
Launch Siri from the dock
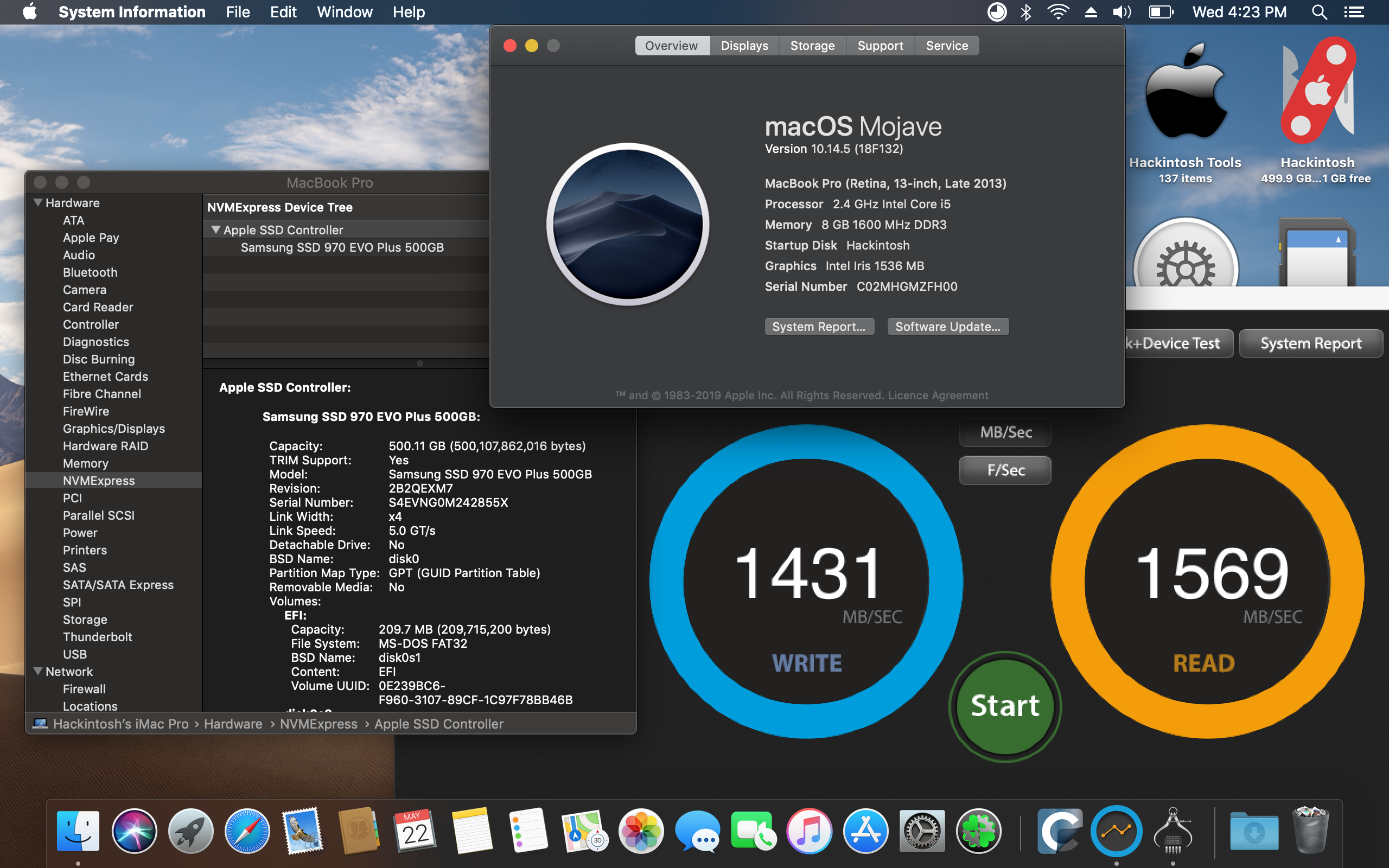pyautogui.click(x=133, y=831)
